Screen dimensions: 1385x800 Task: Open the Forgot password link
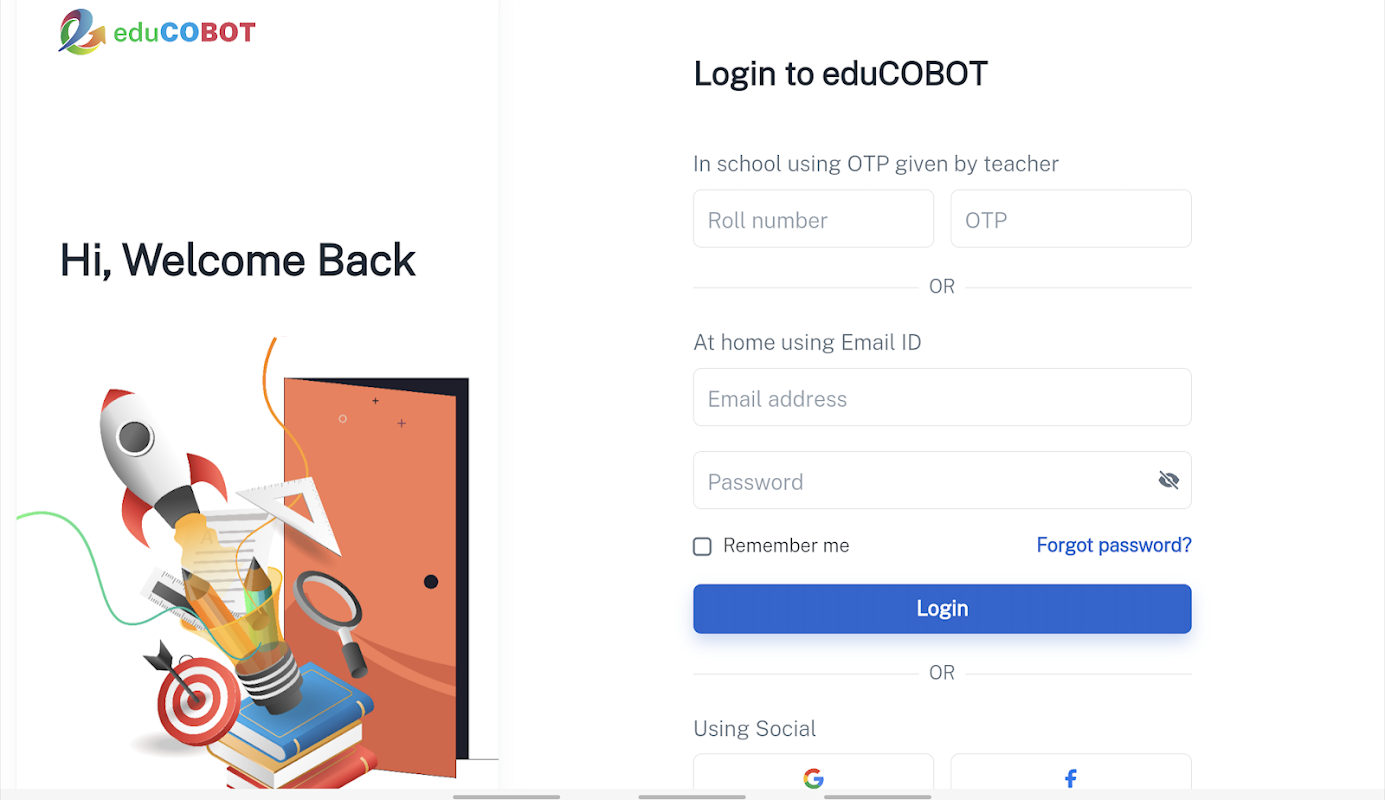tap(1114, 545)
